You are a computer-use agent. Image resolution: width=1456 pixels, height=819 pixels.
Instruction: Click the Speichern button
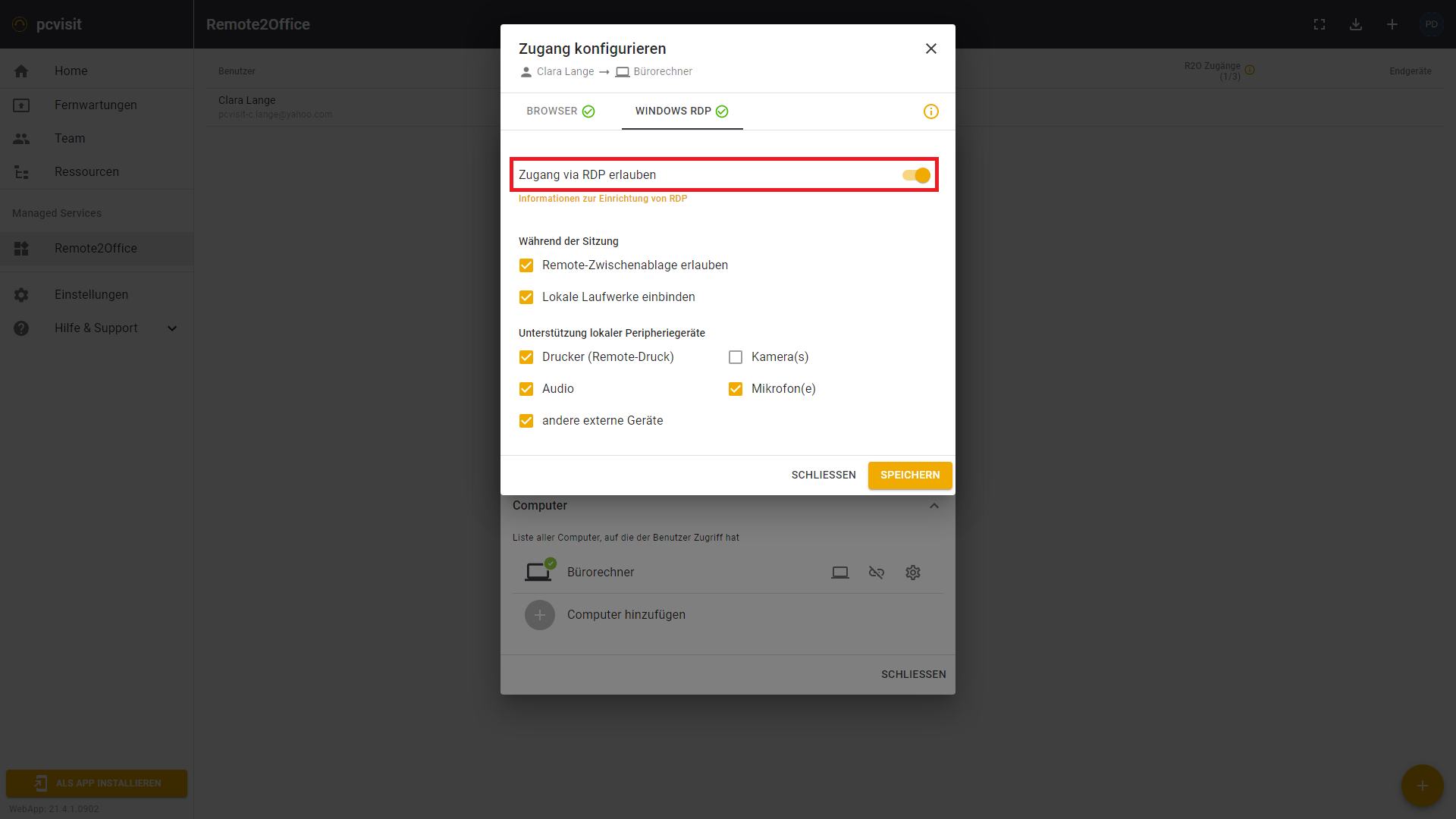(x=909, y=475)
